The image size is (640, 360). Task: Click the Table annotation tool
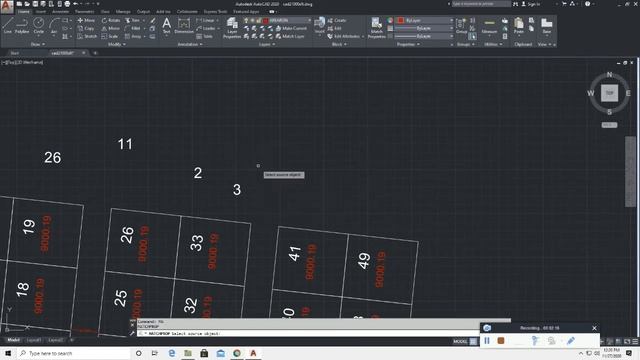point(204,36)
